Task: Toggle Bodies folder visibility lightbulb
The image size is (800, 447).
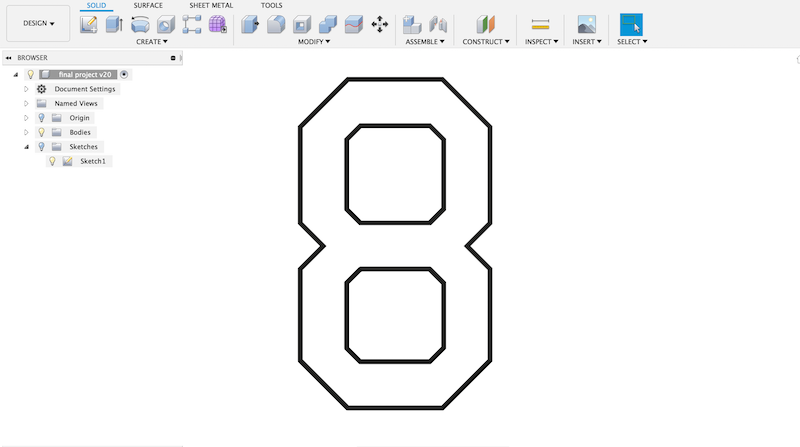Action: pyautogui.click(x=41, y=132)
